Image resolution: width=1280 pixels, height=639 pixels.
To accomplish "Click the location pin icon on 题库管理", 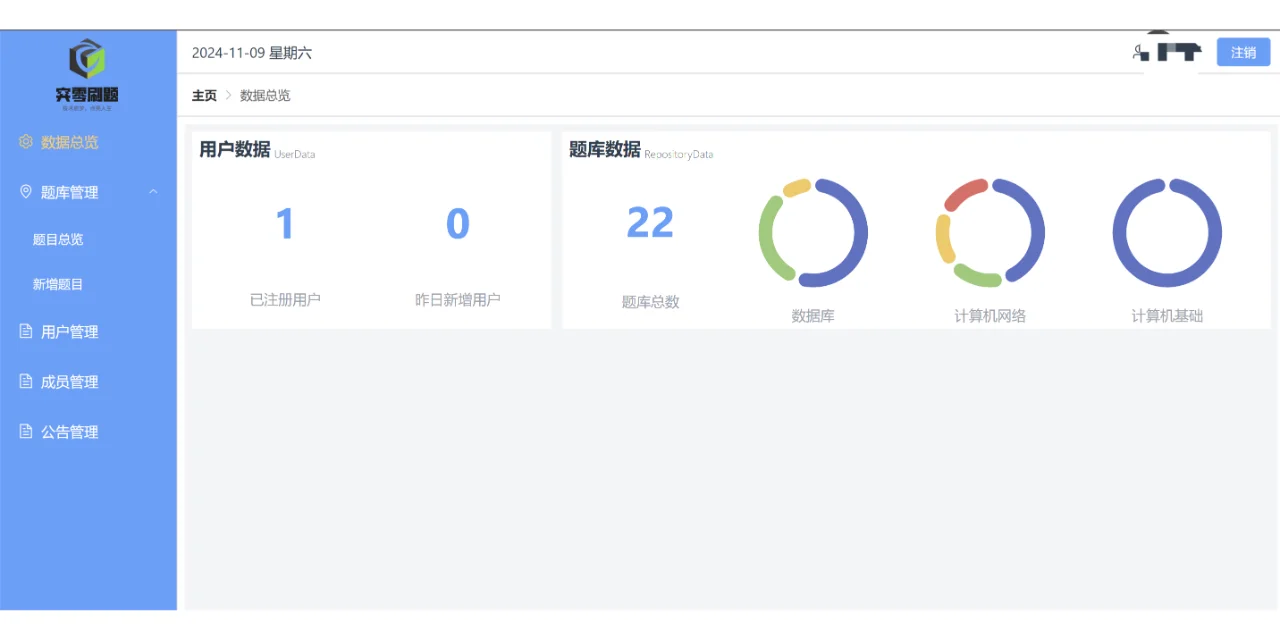I will click(x=26, y=192).
